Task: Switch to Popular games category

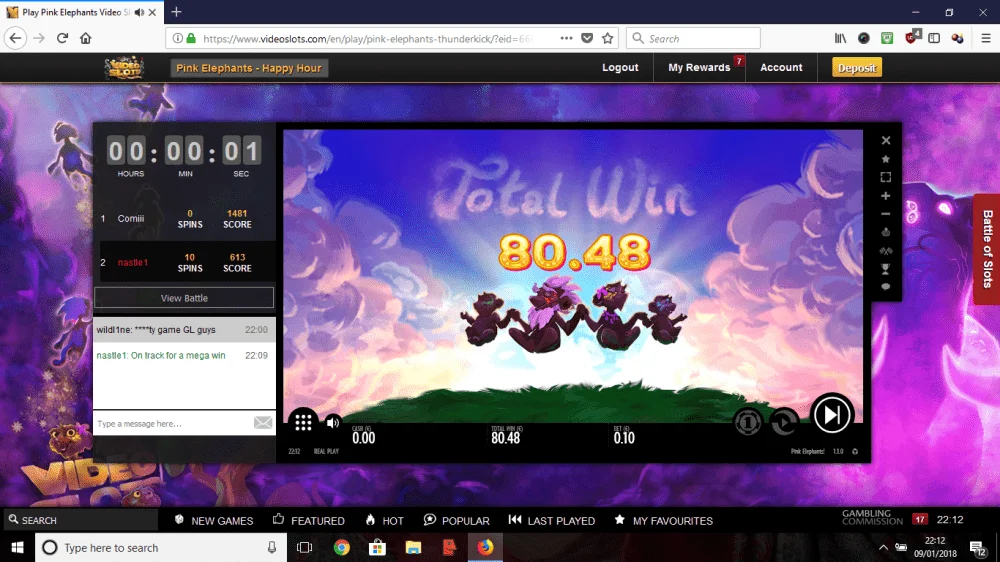Action: click(x=457, y=521)
